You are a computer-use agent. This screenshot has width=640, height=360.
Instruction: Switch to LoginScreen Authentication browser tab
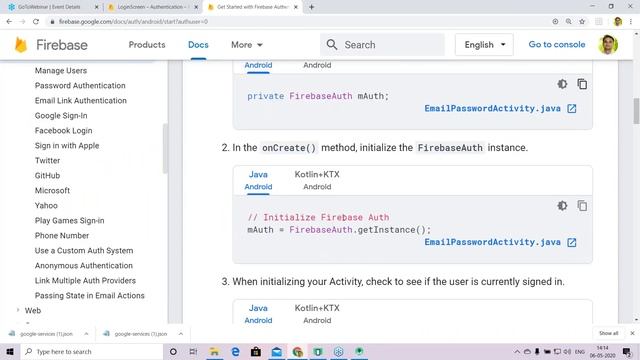(152, 7)
